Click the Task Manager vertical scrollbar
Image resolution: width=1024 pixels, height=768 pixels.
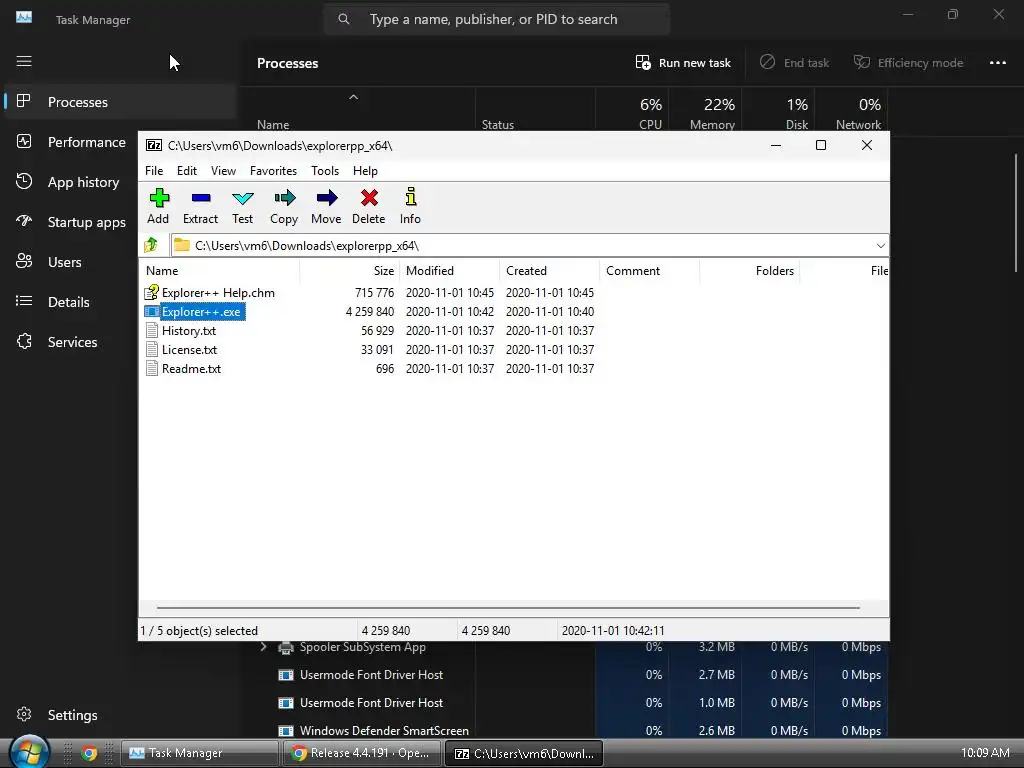pos(1016,212)
